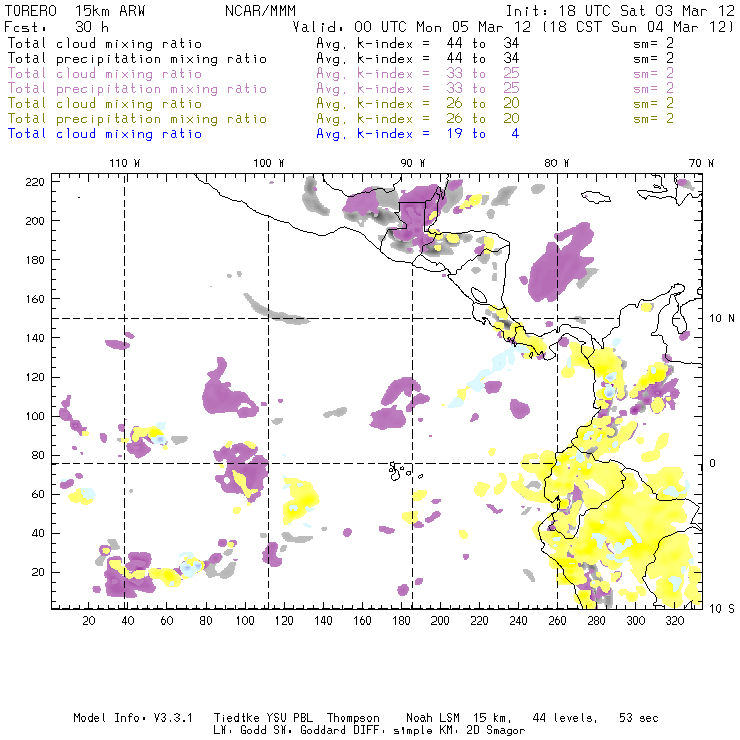Click the 'Fcst: 30 h' forecast hour text

coord(56,27)
